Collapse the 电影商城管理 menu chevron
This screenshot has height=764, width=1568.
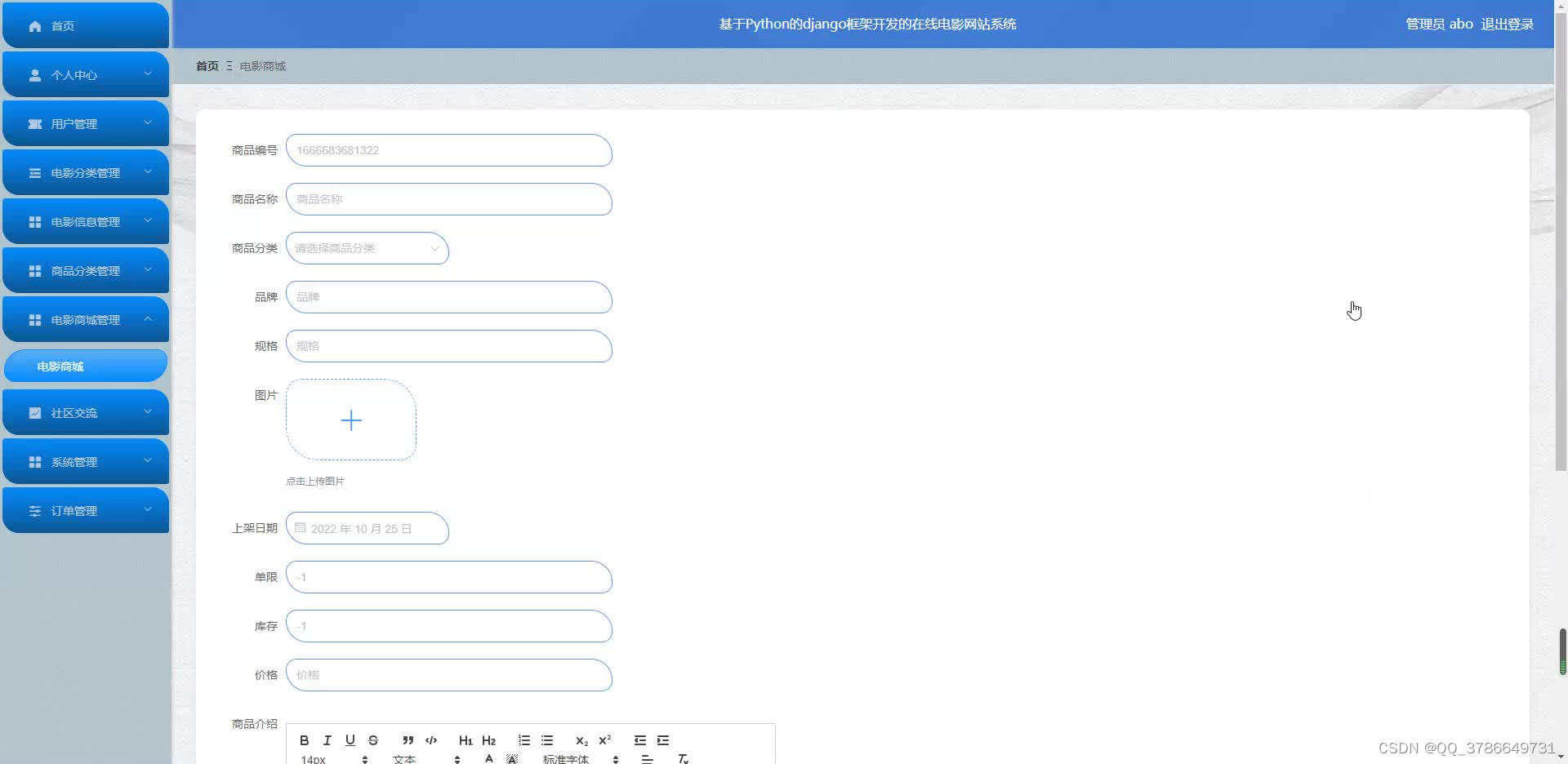click(x=148, y=318)
